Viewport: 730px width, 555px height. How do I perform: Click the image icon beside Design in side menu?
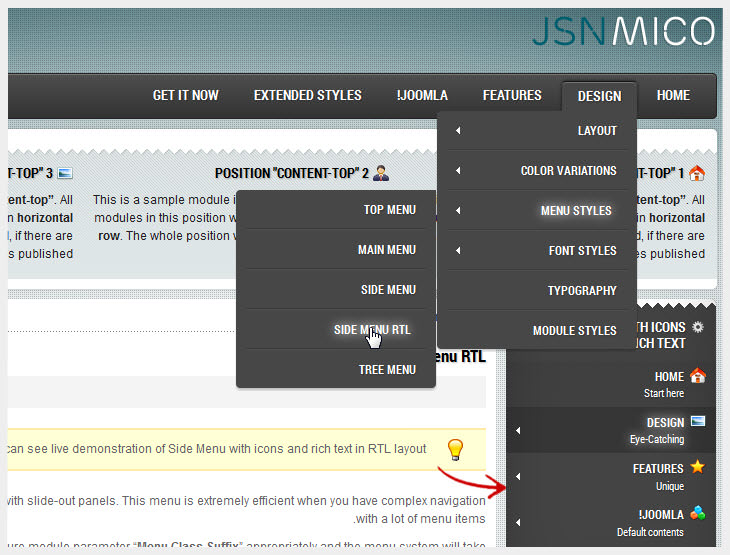697,421
